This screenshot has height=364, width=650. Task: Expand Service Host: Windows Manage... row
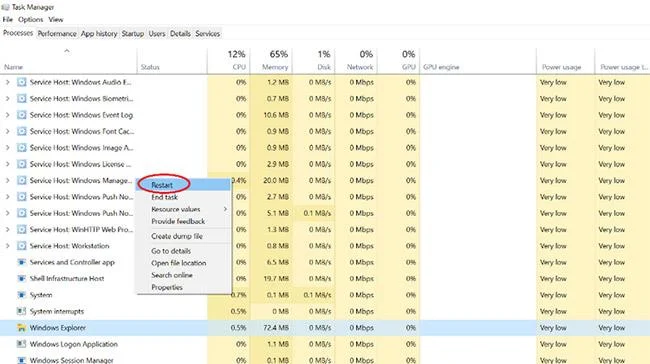point(7,180)
